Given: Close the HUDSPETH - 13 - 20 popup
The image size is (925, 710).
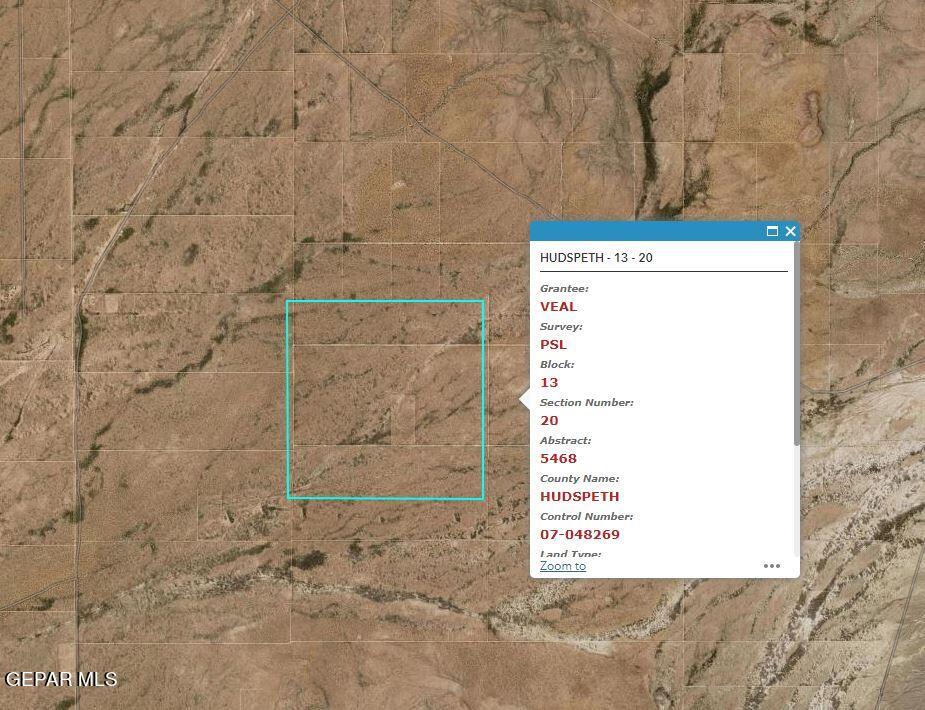Looking at the screenshot, I should pos(790,231).
